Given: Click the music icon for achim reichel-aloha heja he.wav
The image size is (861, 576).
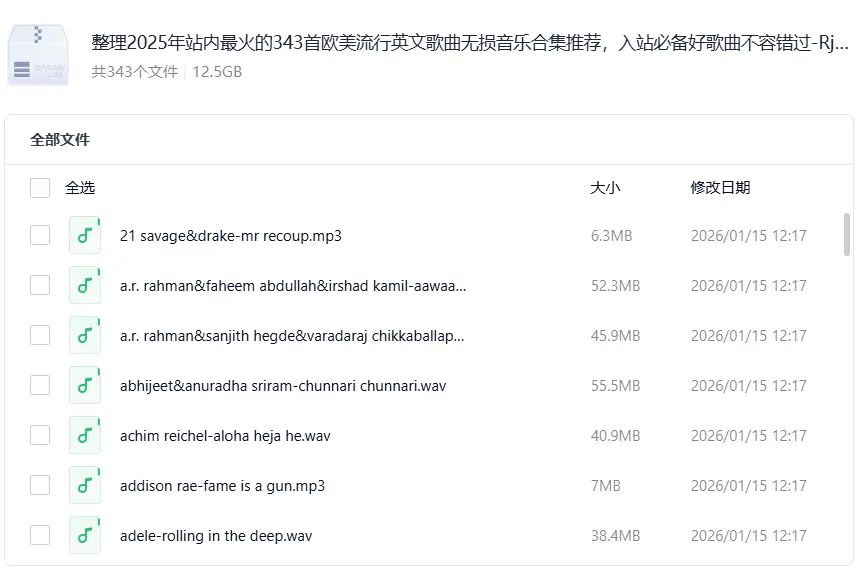Looking at the screenshot, I should coord(84,435).
